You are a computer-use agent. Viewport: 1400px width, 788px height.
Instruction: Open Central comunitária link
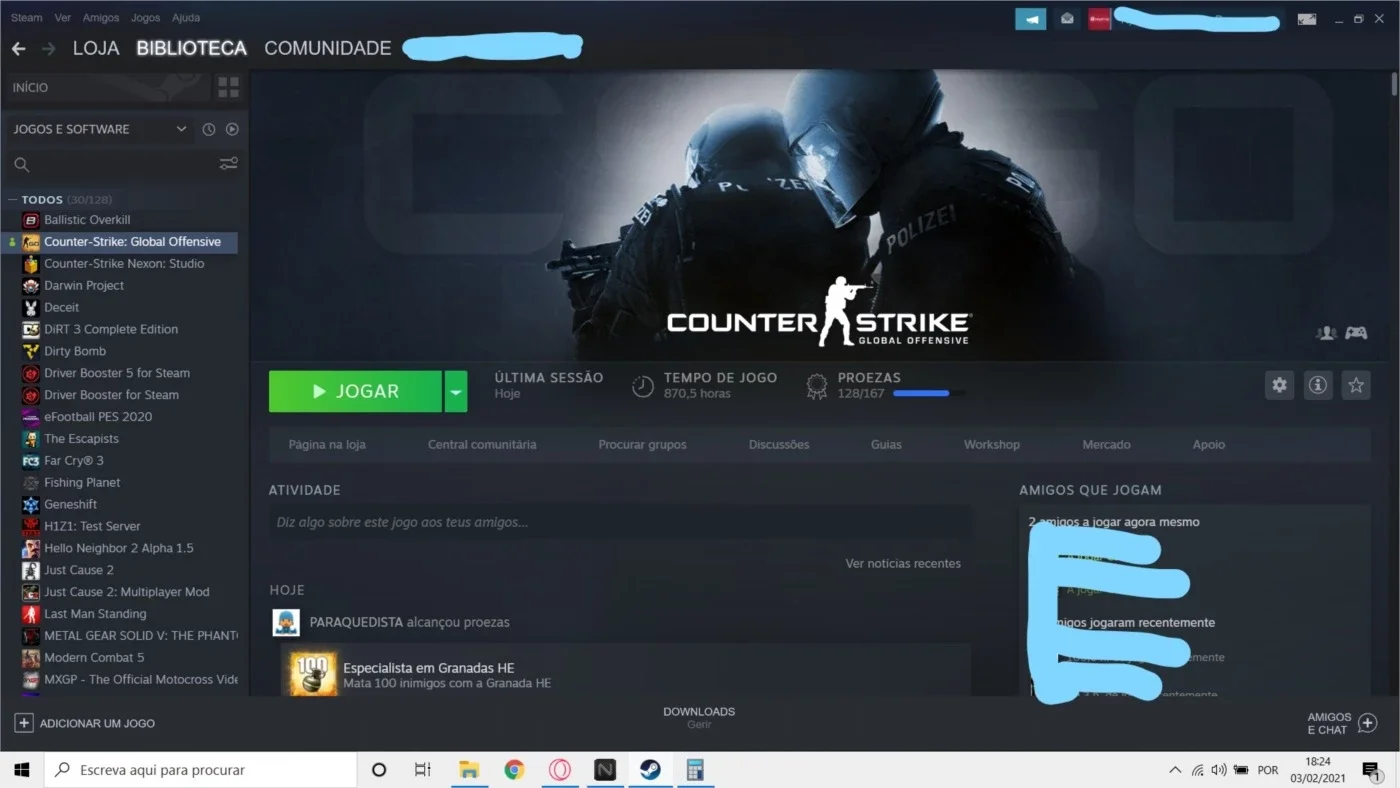point(482,445)
